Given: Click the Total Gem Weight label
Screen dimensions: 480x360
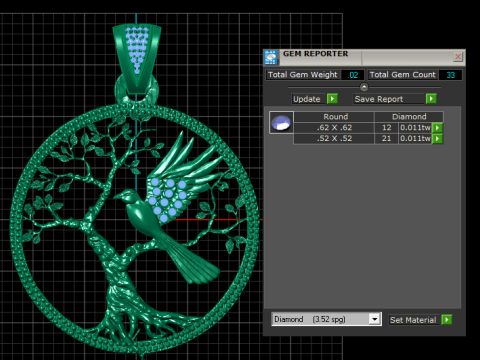Looking at the screenshot, I should tap(303, 75).
